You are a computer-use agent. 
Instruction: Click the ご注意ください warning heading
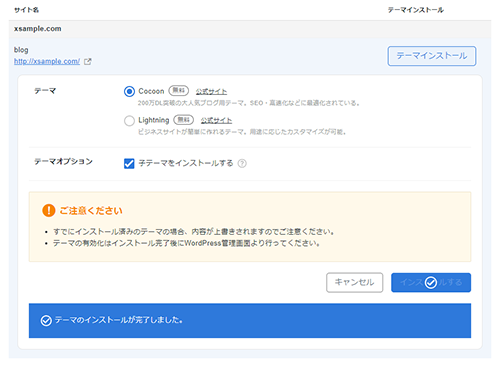point(91,211)
